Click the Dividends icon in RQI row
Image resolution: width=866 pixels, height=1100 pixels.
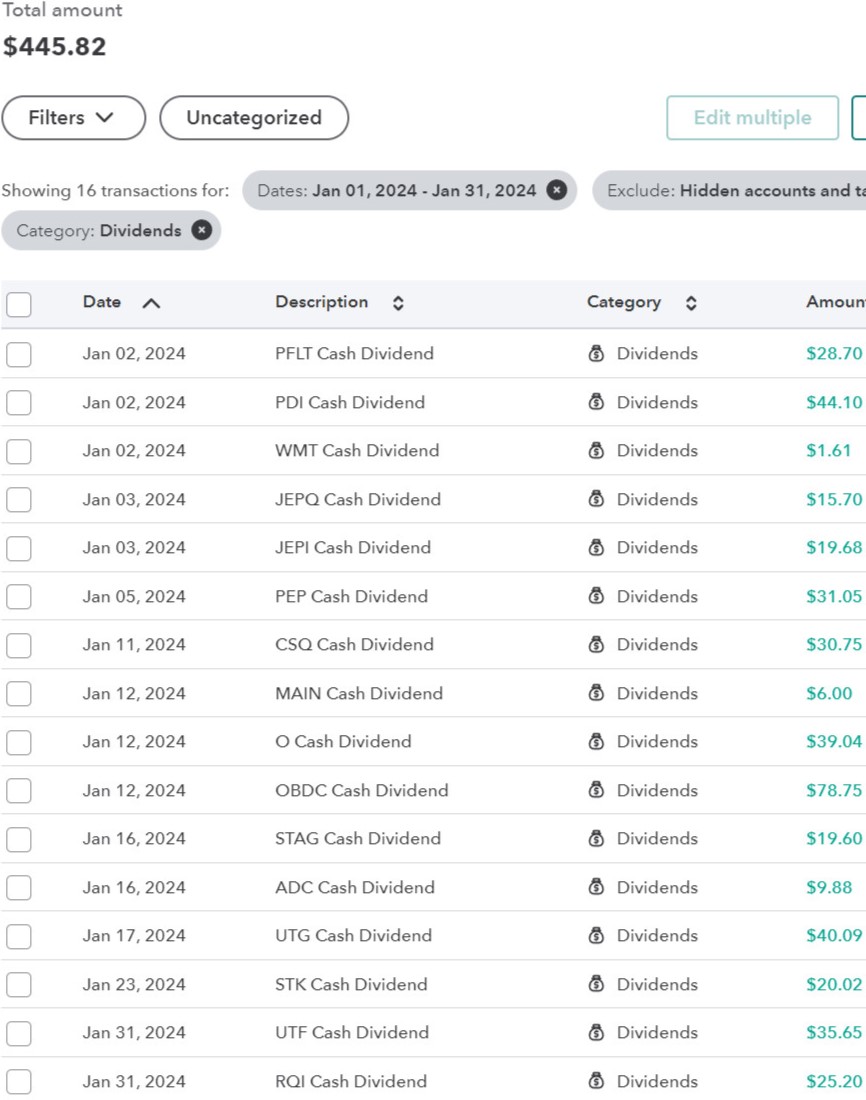coord(596,1081)
